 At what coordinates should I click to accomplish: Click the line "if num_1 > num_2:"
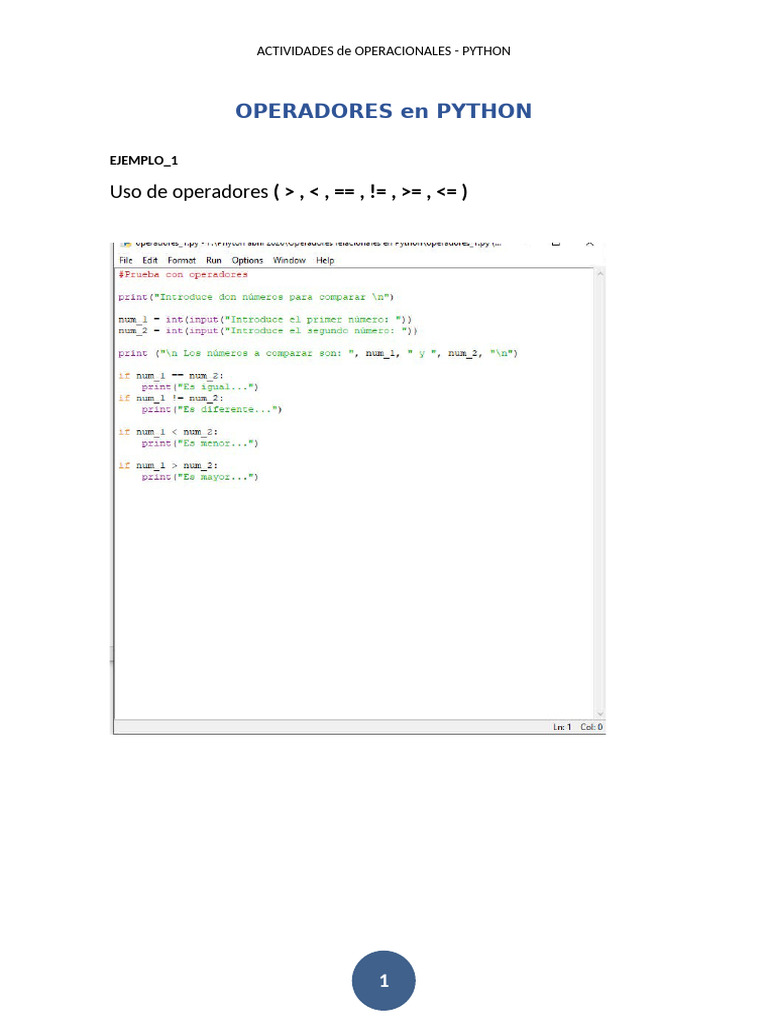click(x=168, y=466)
